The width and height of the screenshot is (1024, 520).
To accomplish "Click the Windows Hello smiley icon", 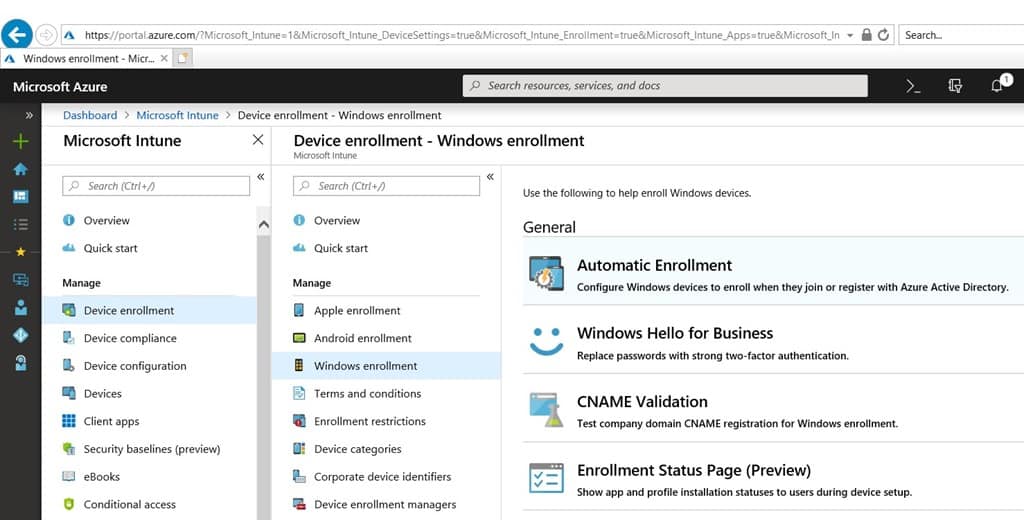I will (546, 342).
